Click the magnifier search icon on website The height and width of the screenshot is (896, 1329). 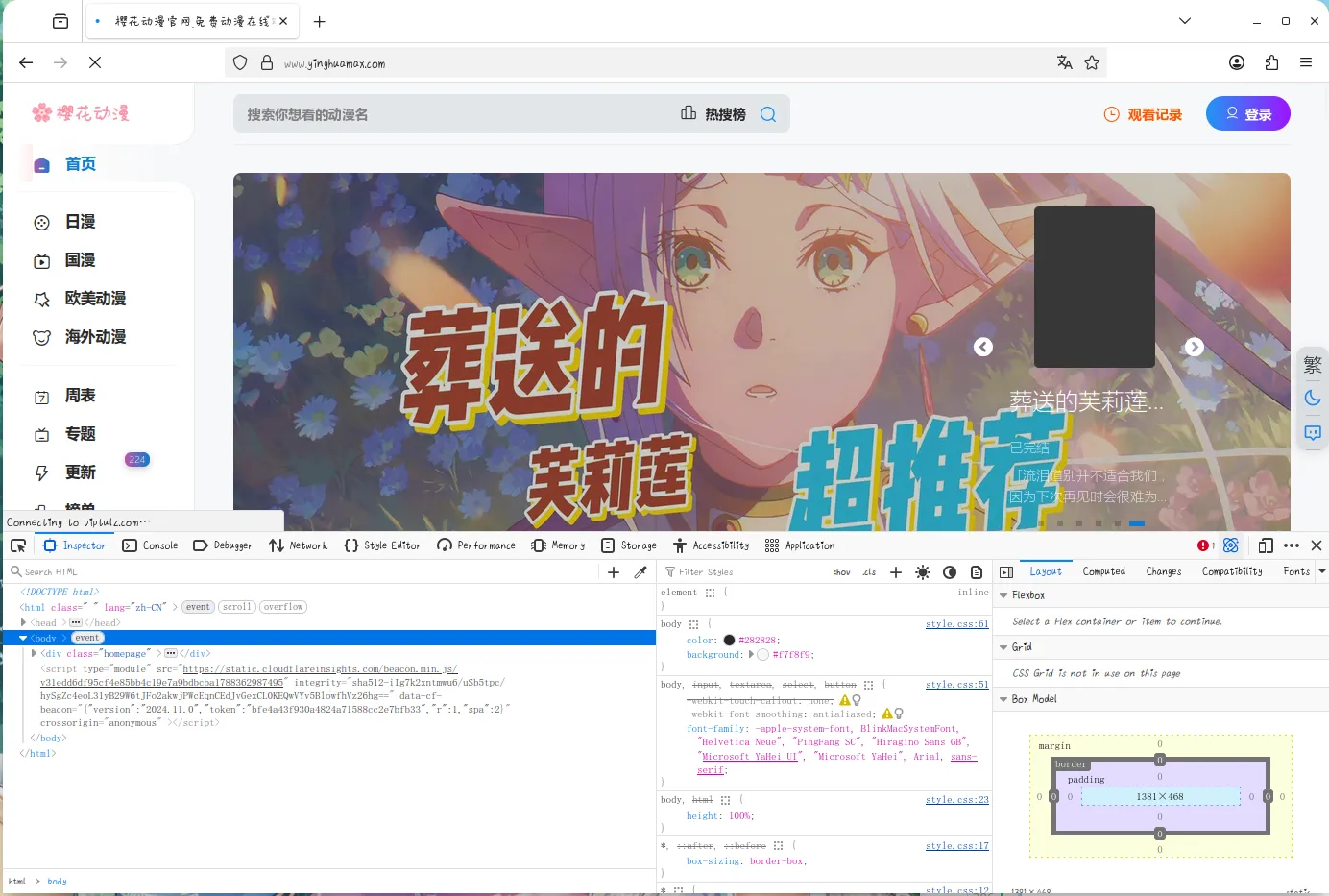[x=768, y=114]
